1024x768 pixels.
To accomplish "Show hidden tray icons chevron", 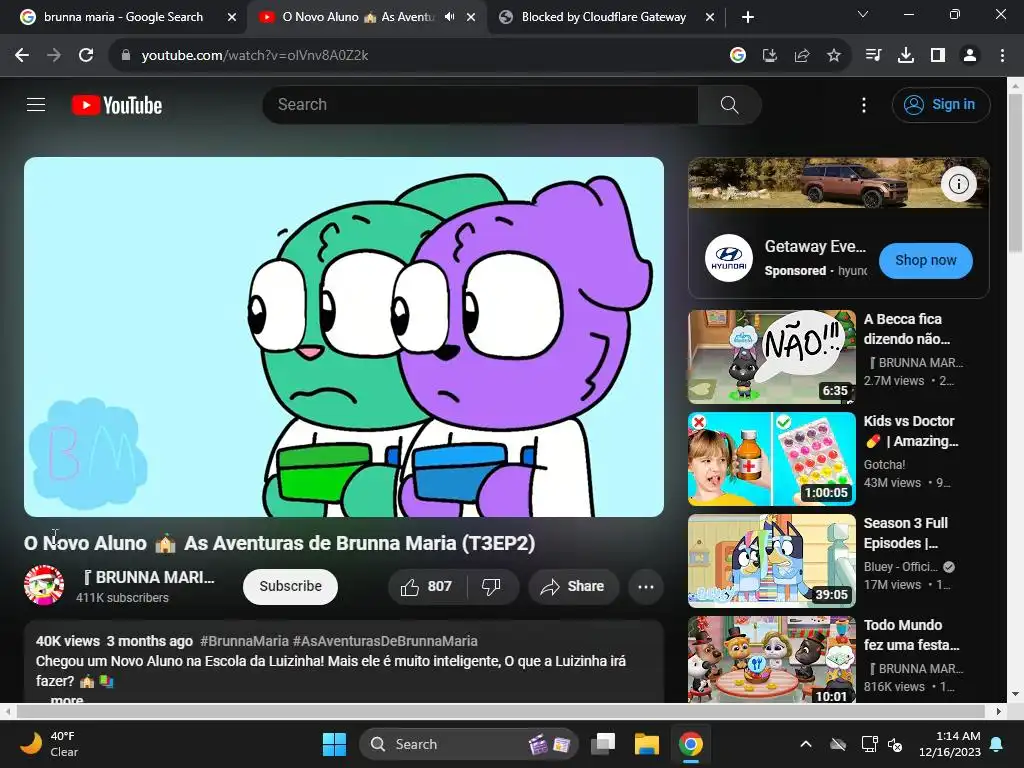I will [x=806, y=744].
